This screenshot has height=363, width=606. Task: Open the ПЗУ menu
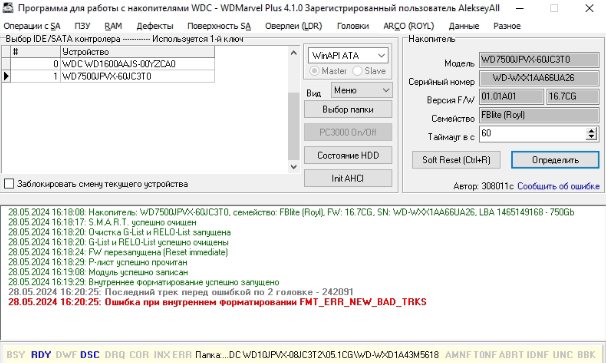(82, 26)
